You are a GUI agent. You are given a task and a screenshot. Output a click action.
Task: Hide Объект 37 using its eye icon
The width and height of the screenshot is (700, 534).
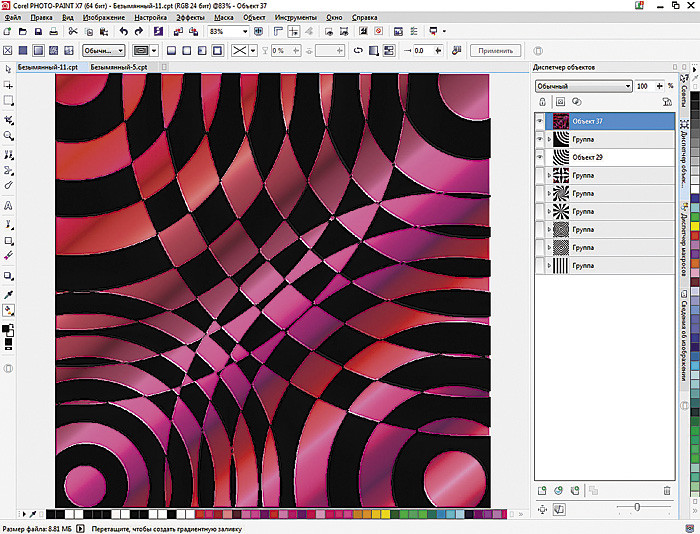pyautogui.click(x=541, y=121)
